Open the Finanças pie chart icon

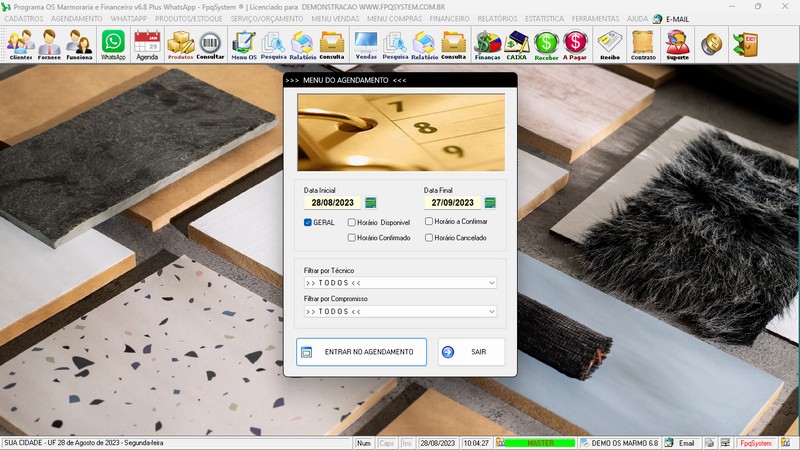click(487, 44)
